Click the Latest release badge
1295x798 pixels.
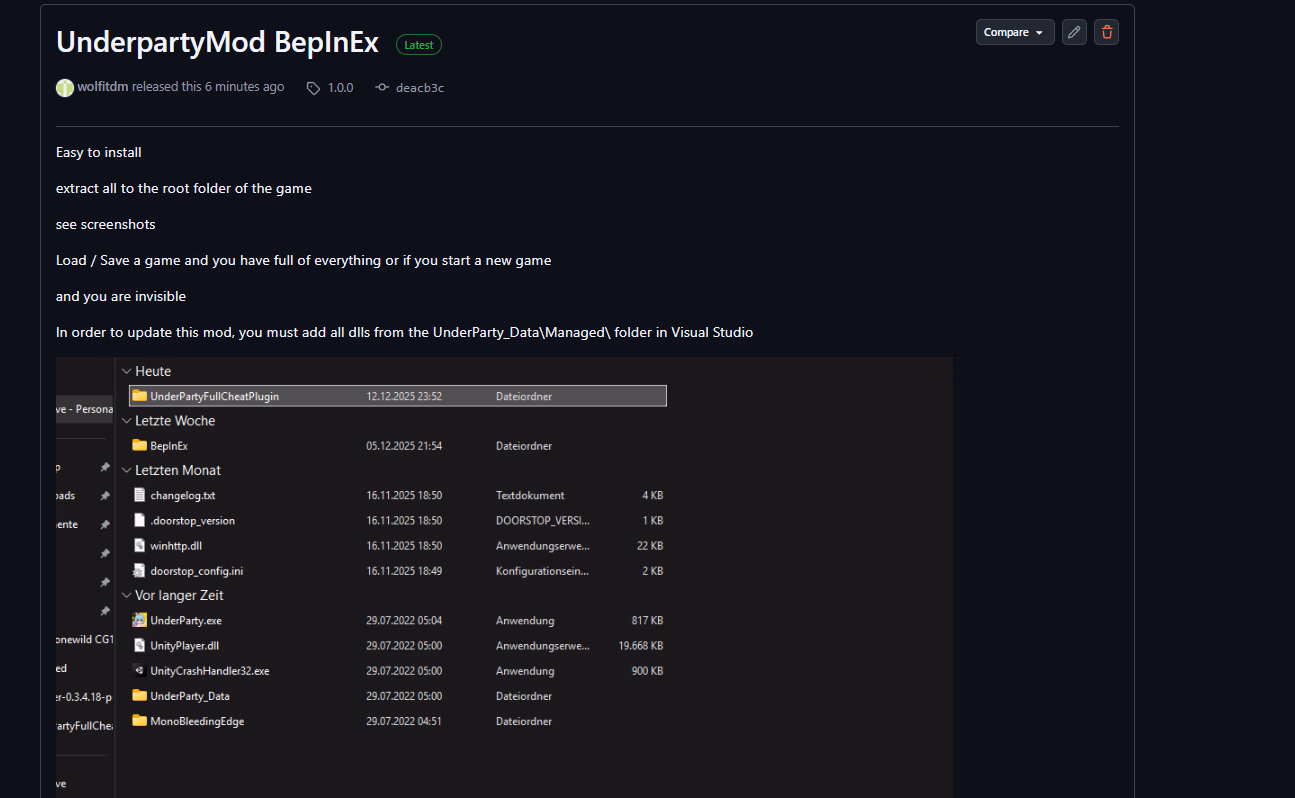tap(418, 45)
